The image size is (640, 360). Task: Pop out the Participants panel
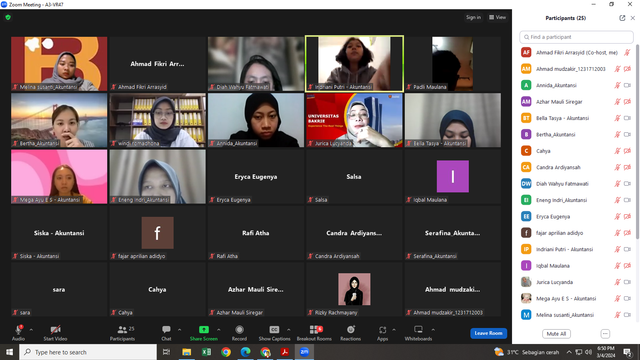622,18
